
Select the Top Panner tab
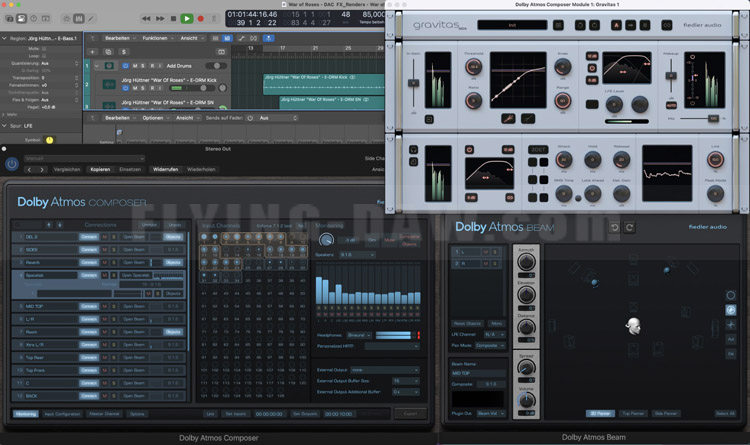click(x=632, y=413)
